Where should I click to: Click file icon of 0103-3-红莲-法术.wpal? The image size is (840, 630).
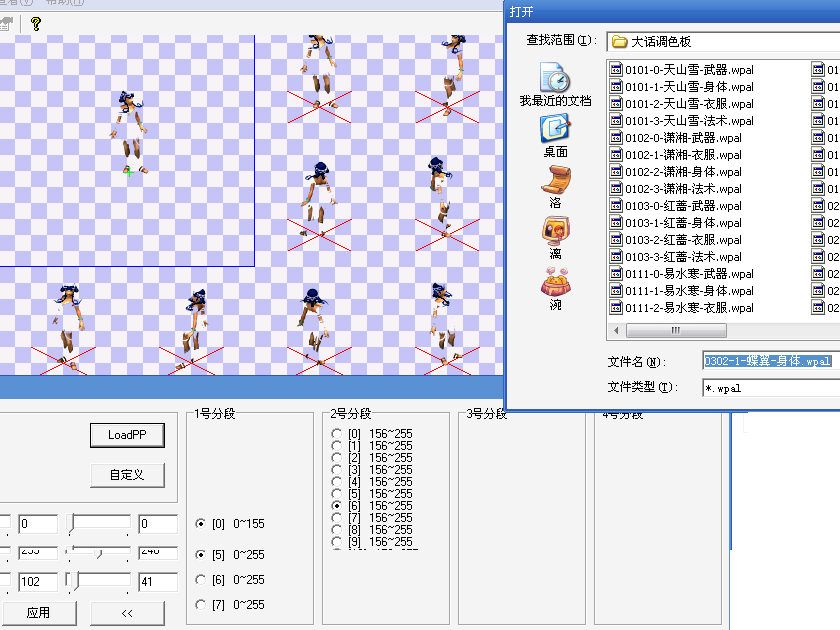point(616,257)
